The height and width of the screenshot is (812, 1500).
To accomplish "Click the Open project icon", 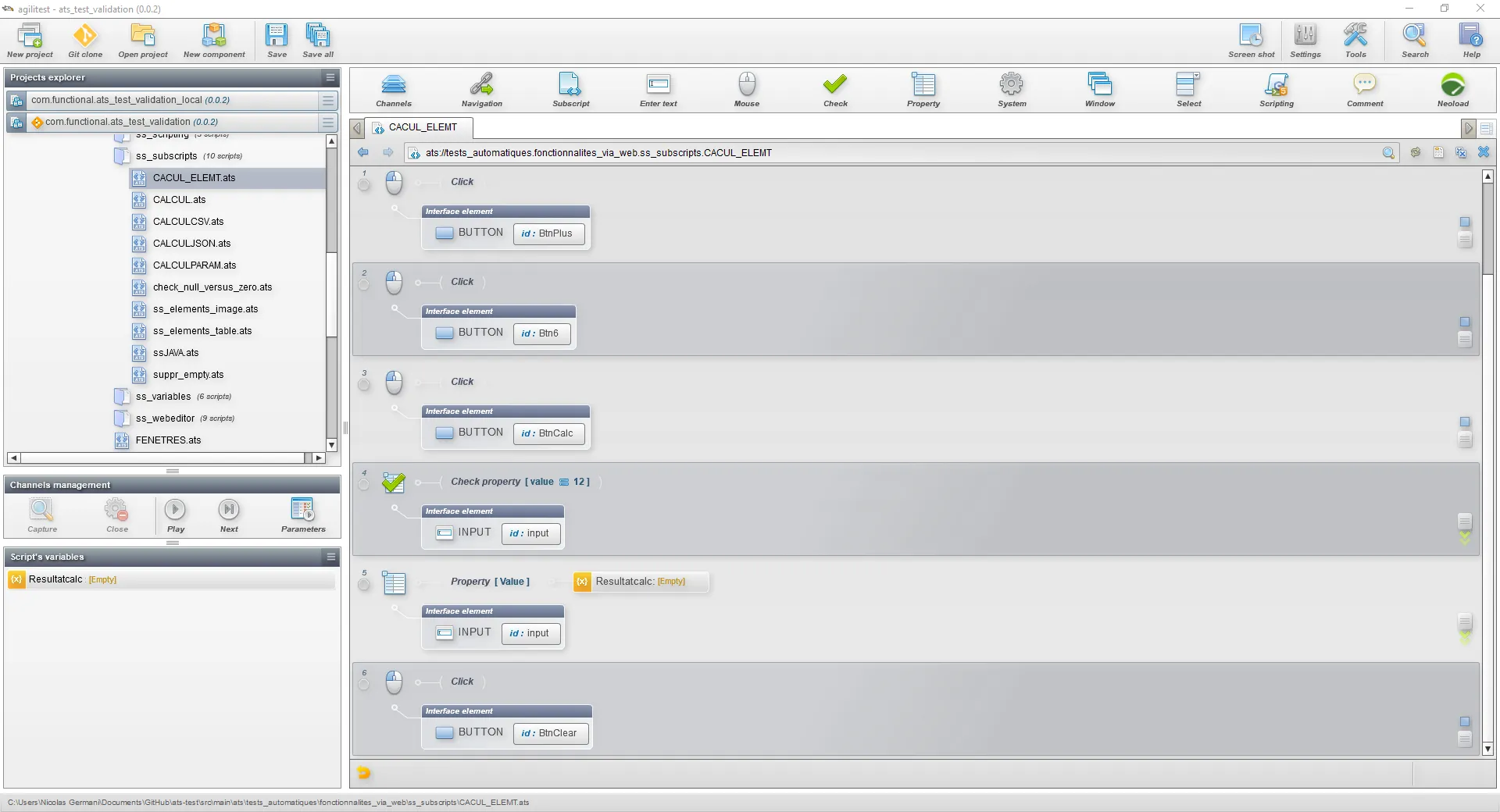I will tap(143, 41).
